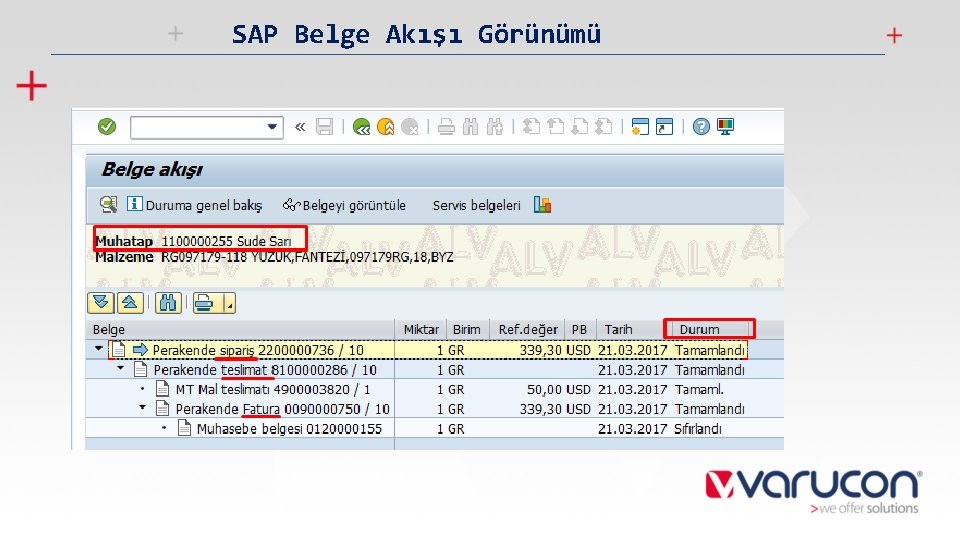960x540 pixels.
Task: Select the MT Mal teslimatı 4900003820 / 1 row
Action: [435, 389]
